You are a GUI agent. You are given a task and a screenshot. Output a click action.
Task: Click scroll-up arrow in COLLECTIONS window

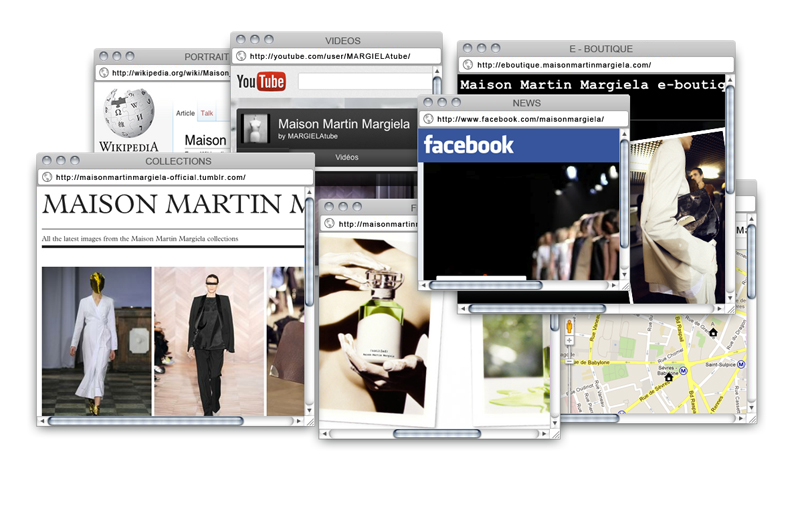pyautogui.click(x=309, y=192)
